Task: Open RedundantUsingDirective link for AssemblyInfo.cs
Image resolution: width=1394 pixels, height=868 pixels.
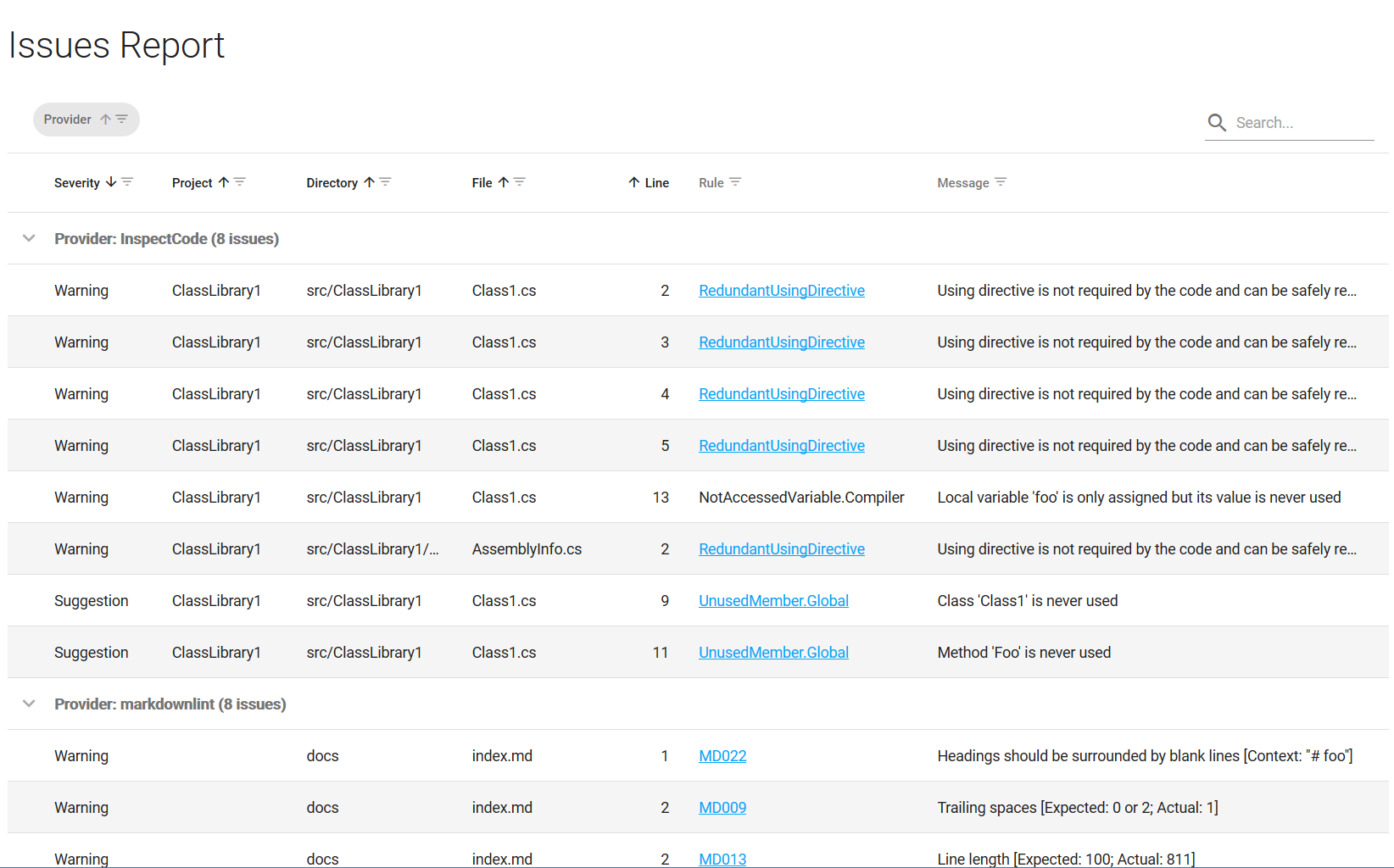Action: pyautogui.click(x=782, y=549)
